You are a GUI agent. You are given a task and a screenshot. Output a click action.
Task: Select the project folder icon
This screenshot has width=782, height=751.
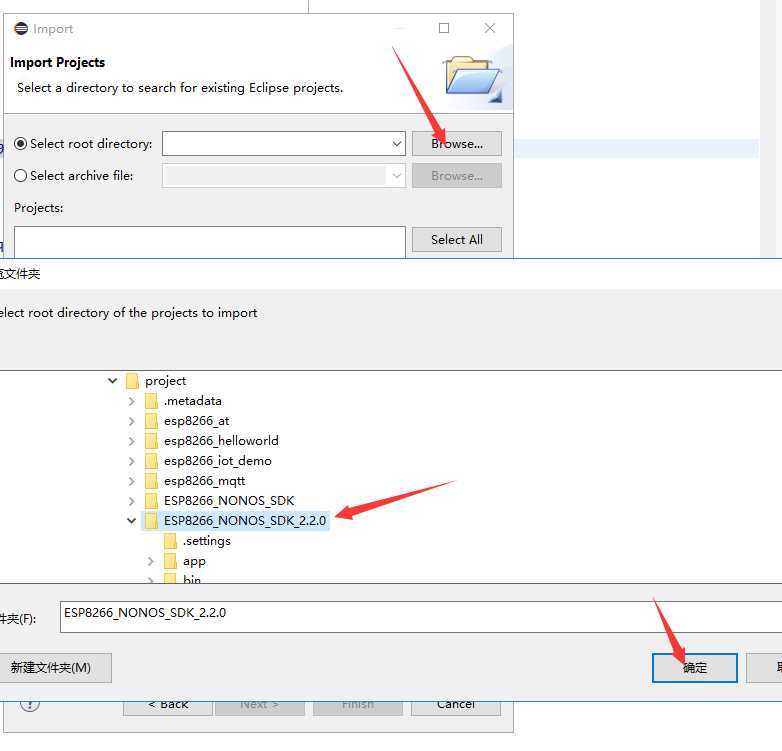tap(132, 381)
